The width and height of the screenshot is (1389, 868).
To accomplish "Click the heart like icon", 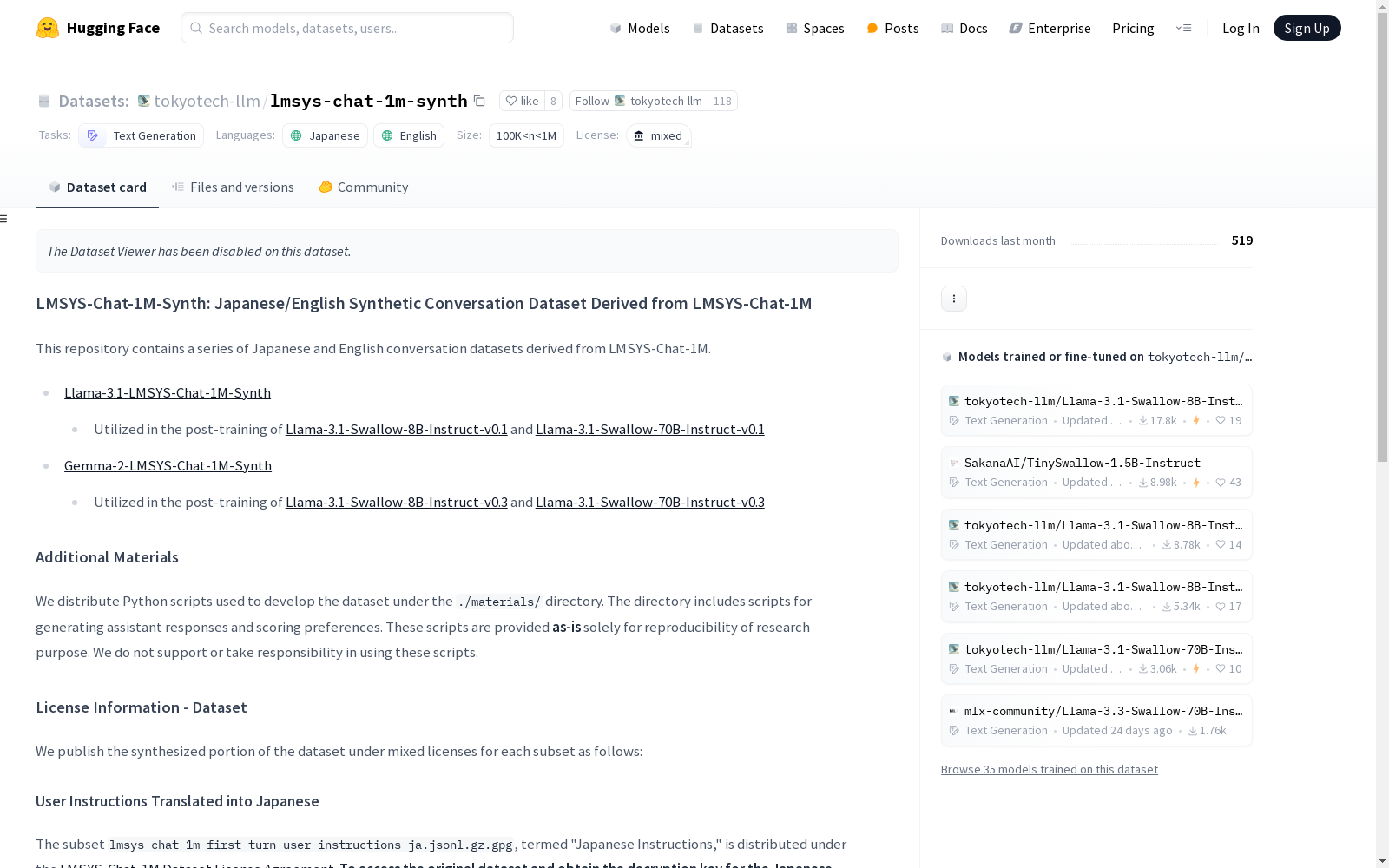I will click(x=511, y=101).
